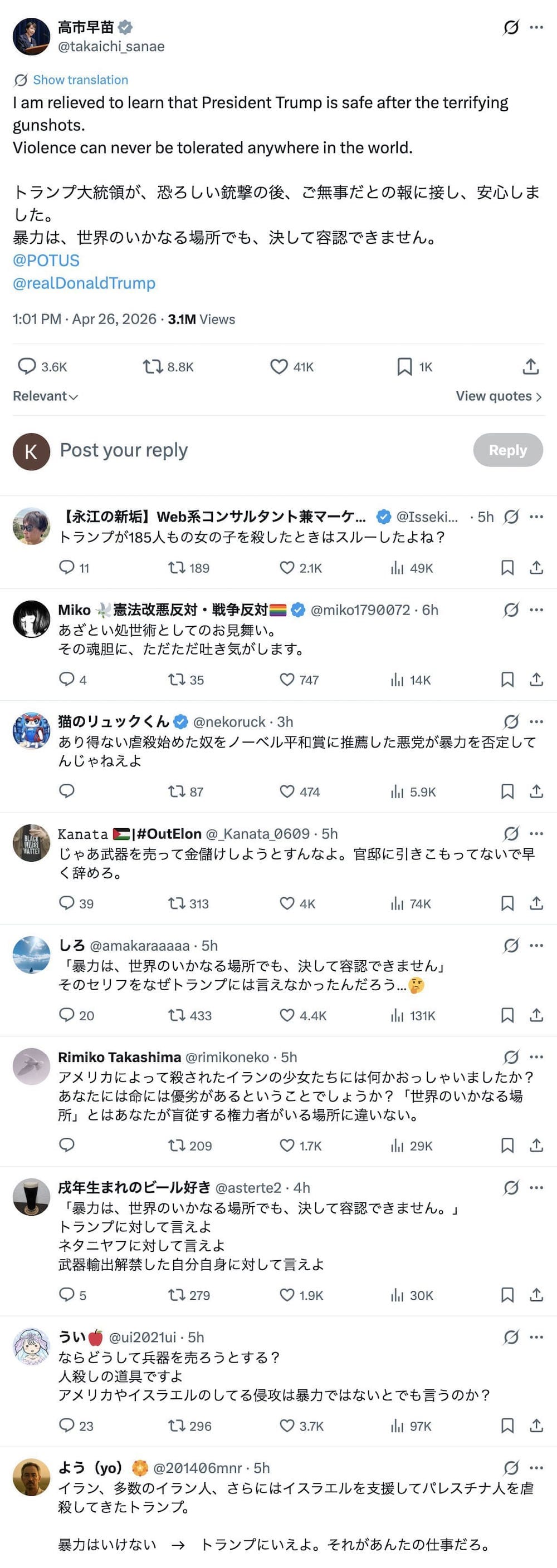Like the @miko1790072 reply with 747 likes

[x=287, y=679]
